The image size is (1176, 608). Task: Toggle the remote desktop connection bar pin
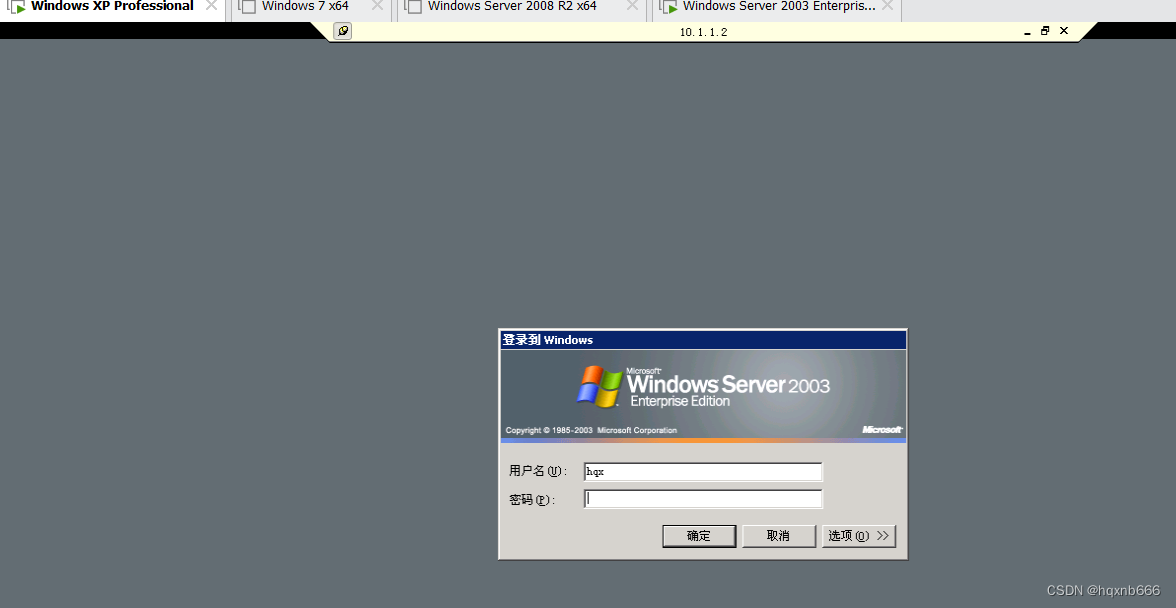343,31
